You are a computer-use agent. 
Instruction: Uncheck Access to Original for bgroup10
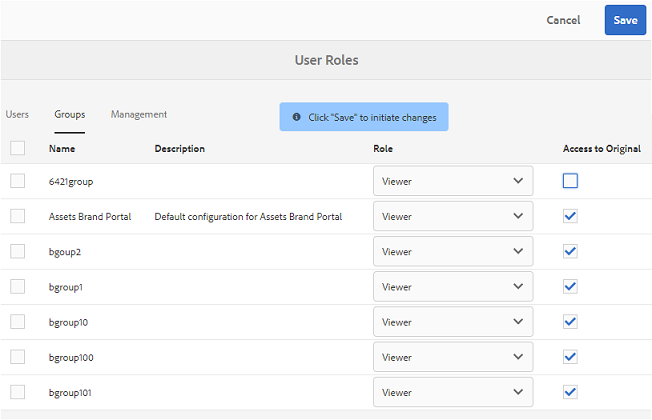tap(570, 322)
